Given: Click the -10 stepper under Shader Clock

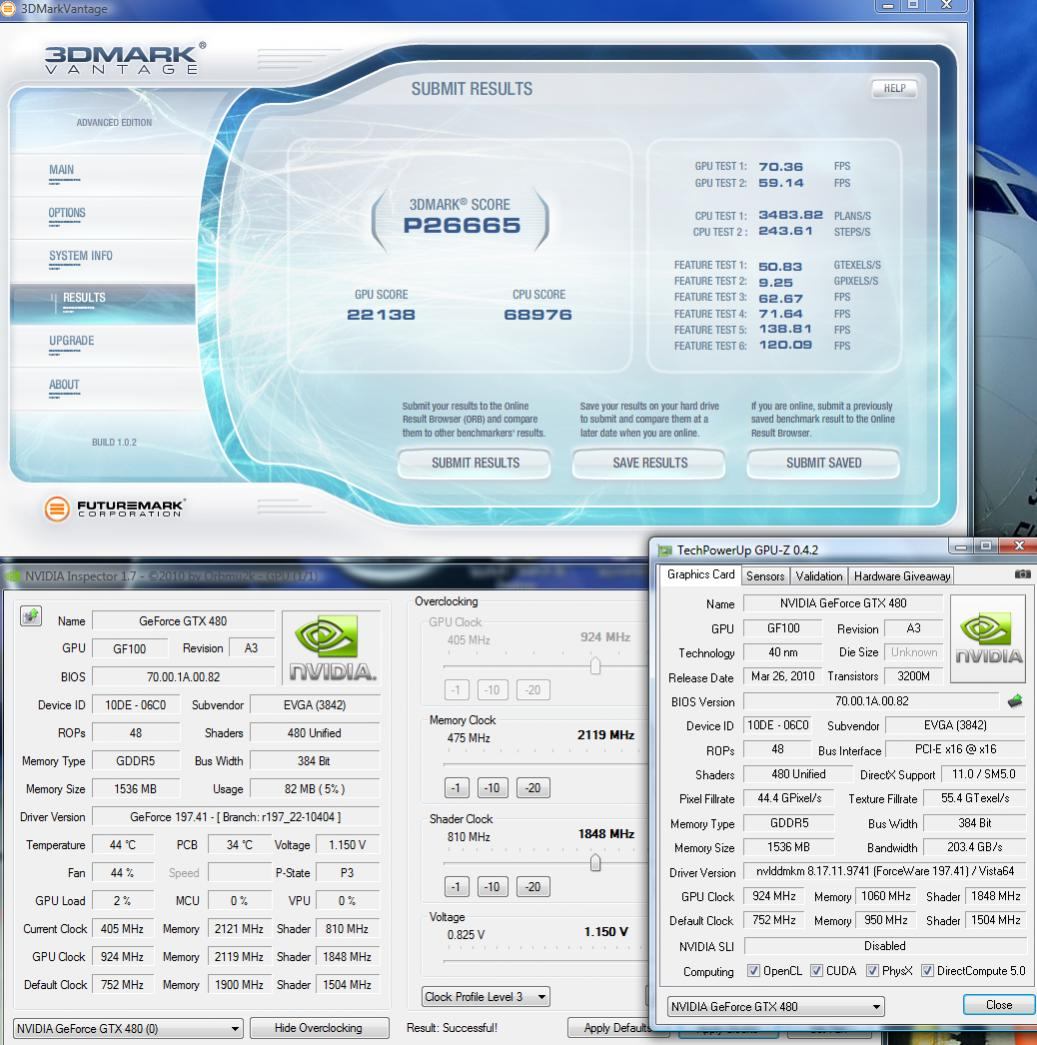Looking at the screenshot, I should (492, 886).
